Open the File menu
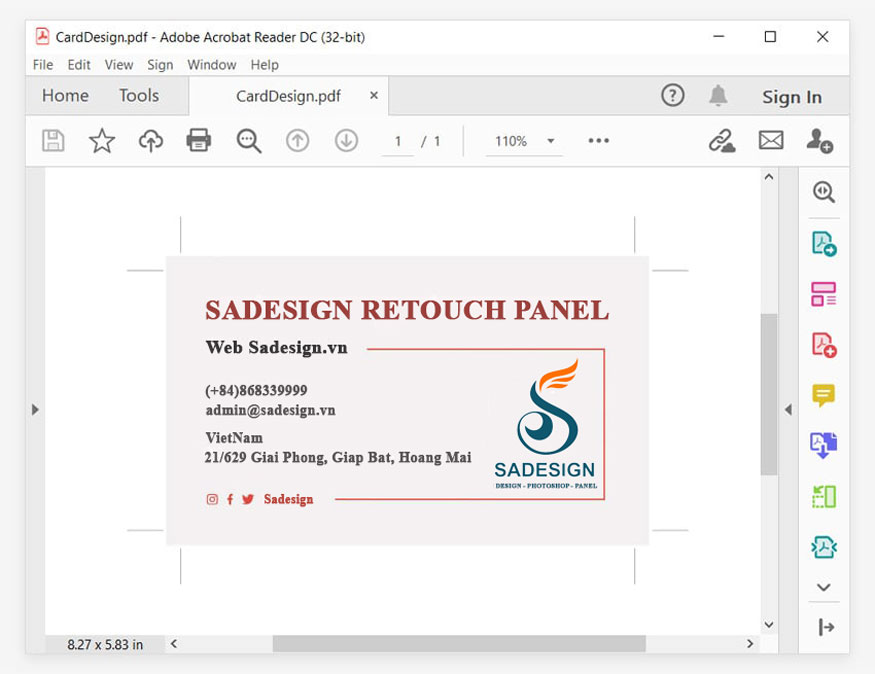The height and width of the screenshot is (674, 875). click(x=43, y=65)
